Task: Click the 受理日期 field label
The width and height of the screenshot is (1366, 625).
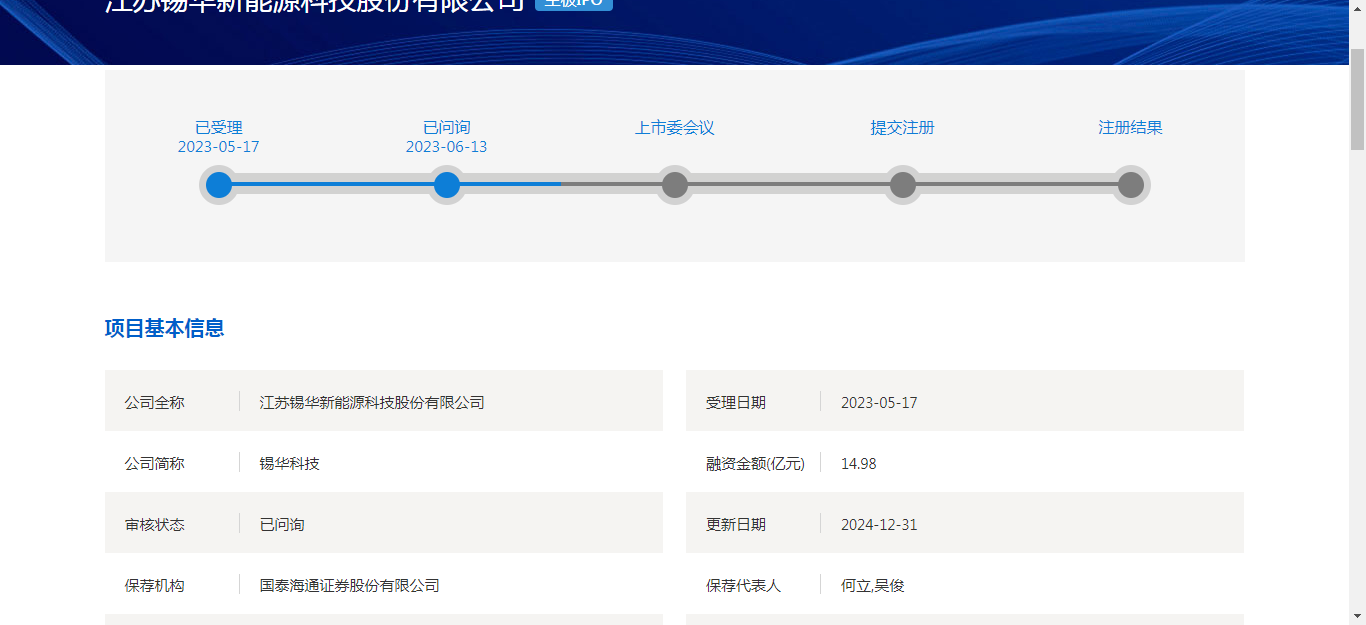Action: tap(736, 403)
